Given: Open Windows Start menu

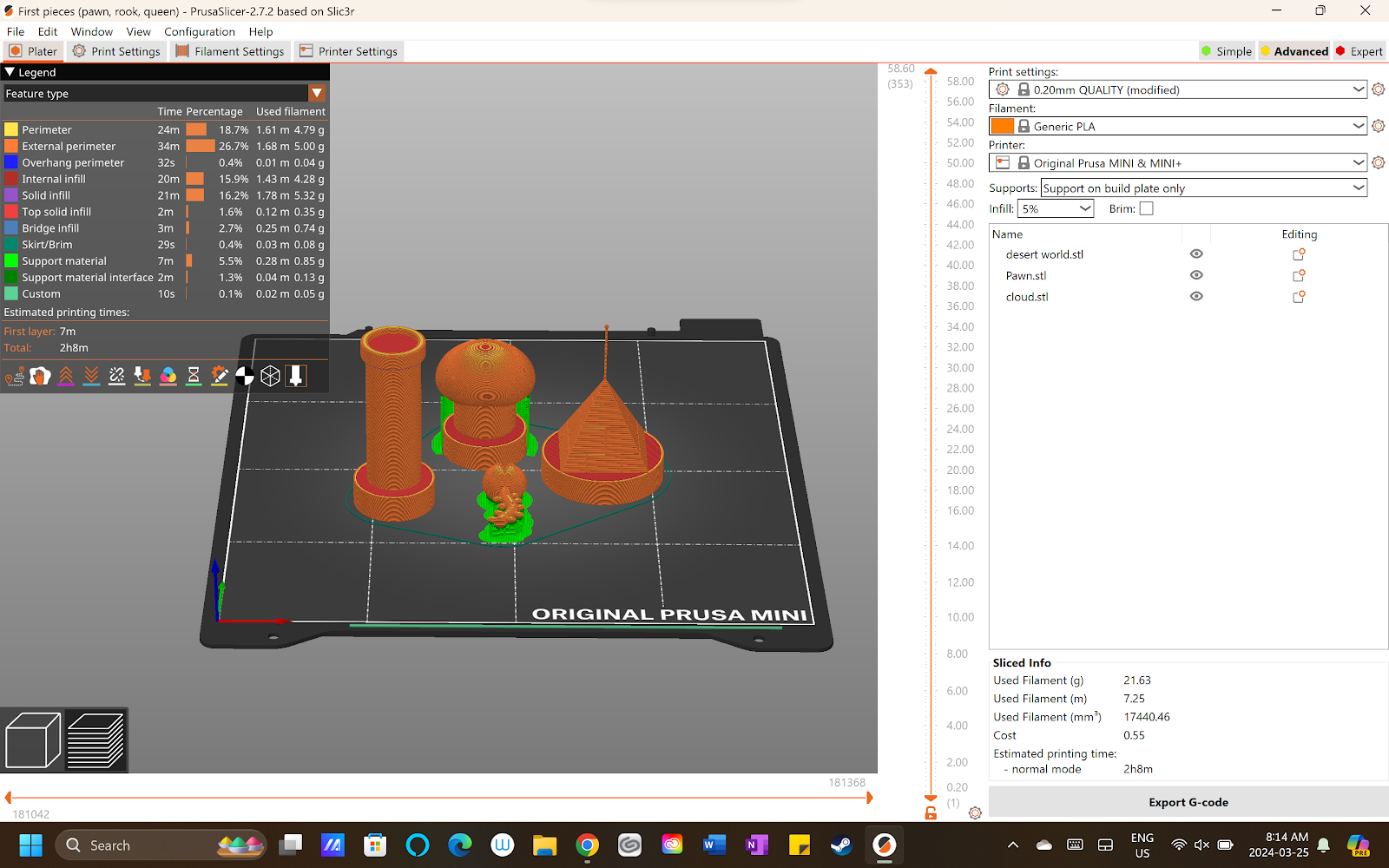Looking at the screenshot, I should pyautogui.click(x=30, y=845).
